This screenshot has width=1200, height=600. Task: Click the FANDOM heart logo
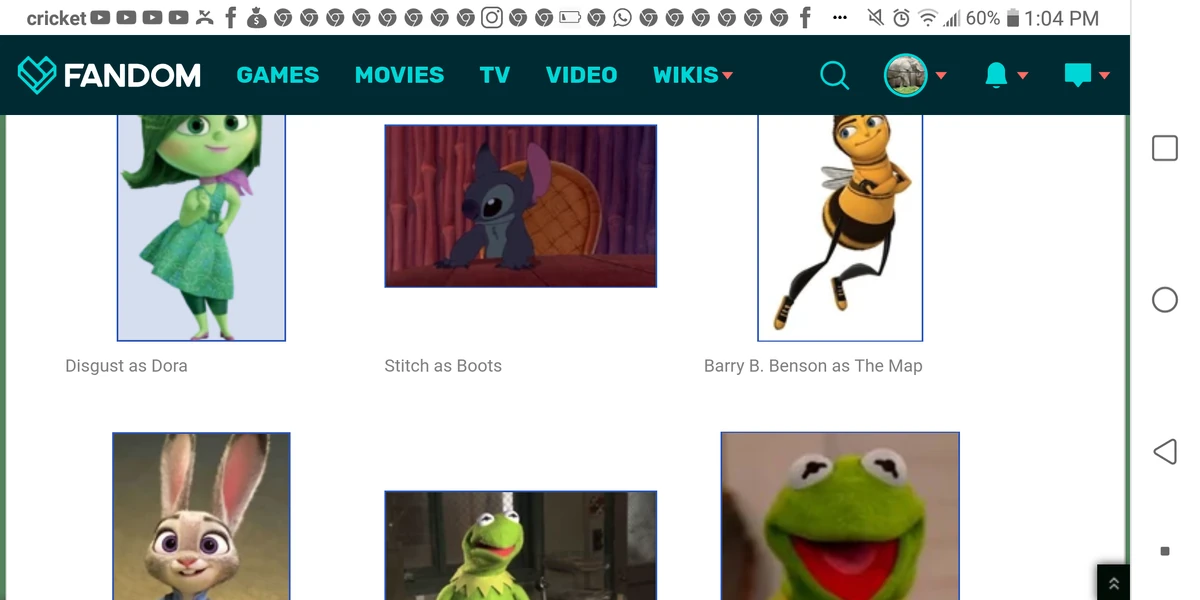pos(36,74)
